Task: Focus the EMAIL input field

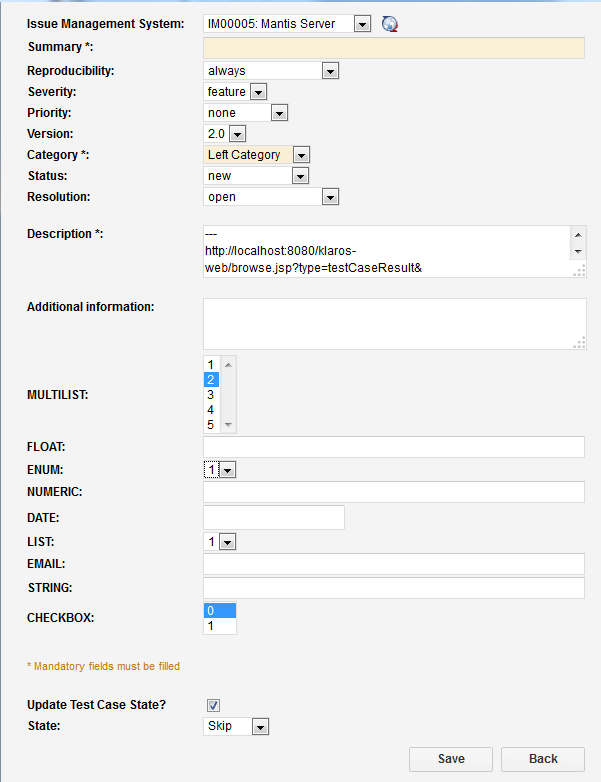Action: pos(393,564)
